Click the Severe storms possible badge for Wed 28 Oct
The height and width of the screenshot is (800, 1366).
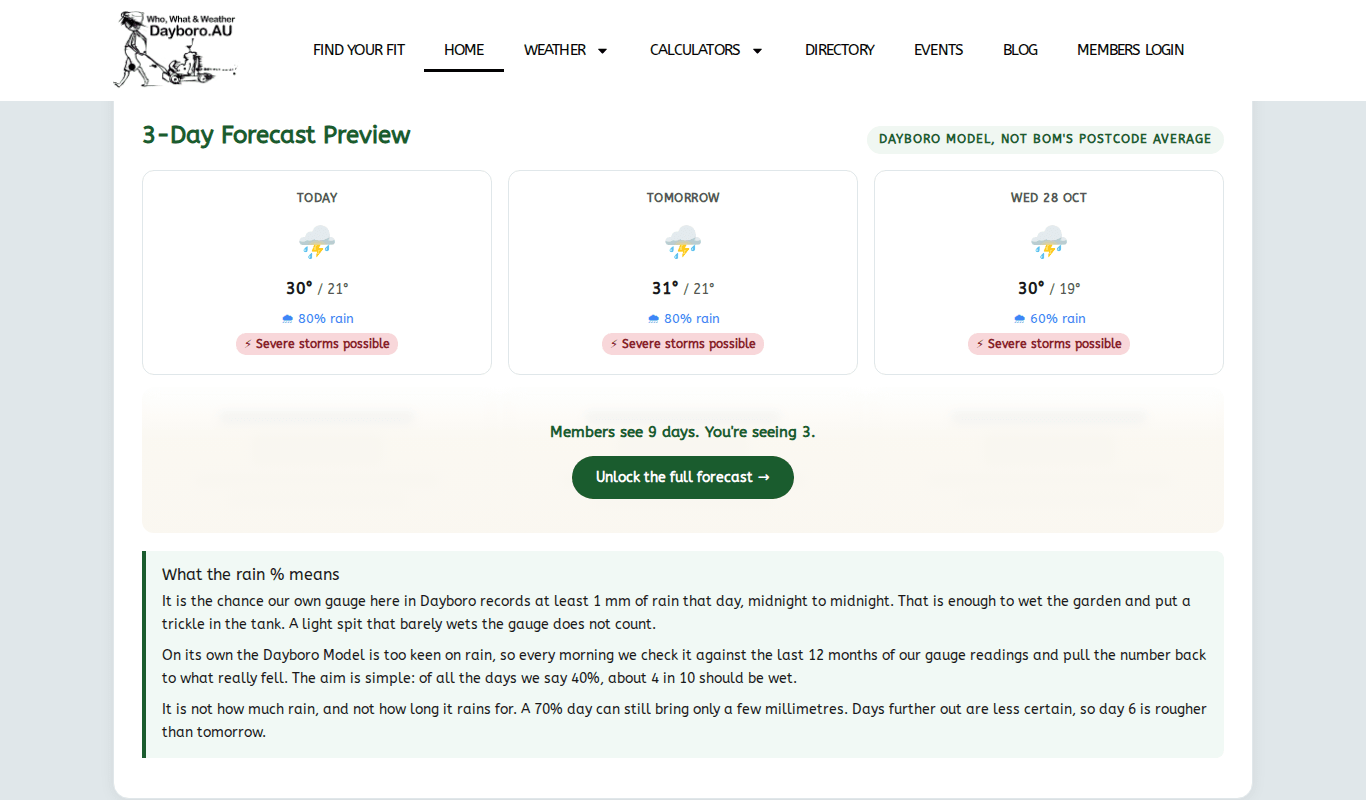(x=1049, y=344)
